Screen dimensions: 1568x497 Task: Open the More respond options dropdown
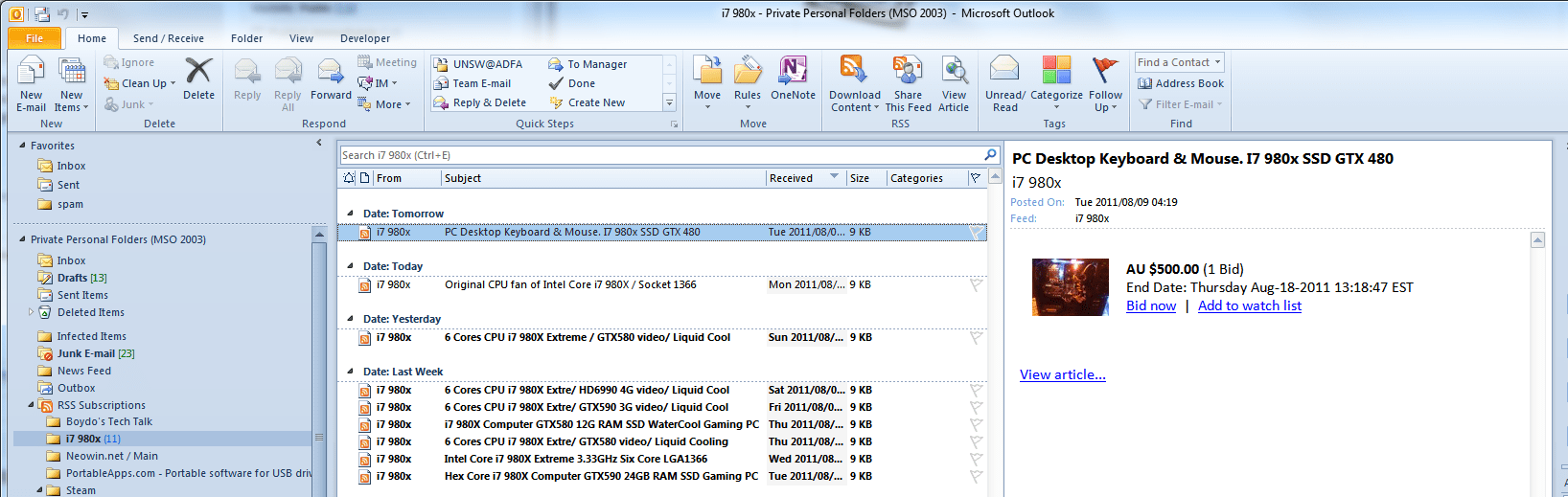384,104
